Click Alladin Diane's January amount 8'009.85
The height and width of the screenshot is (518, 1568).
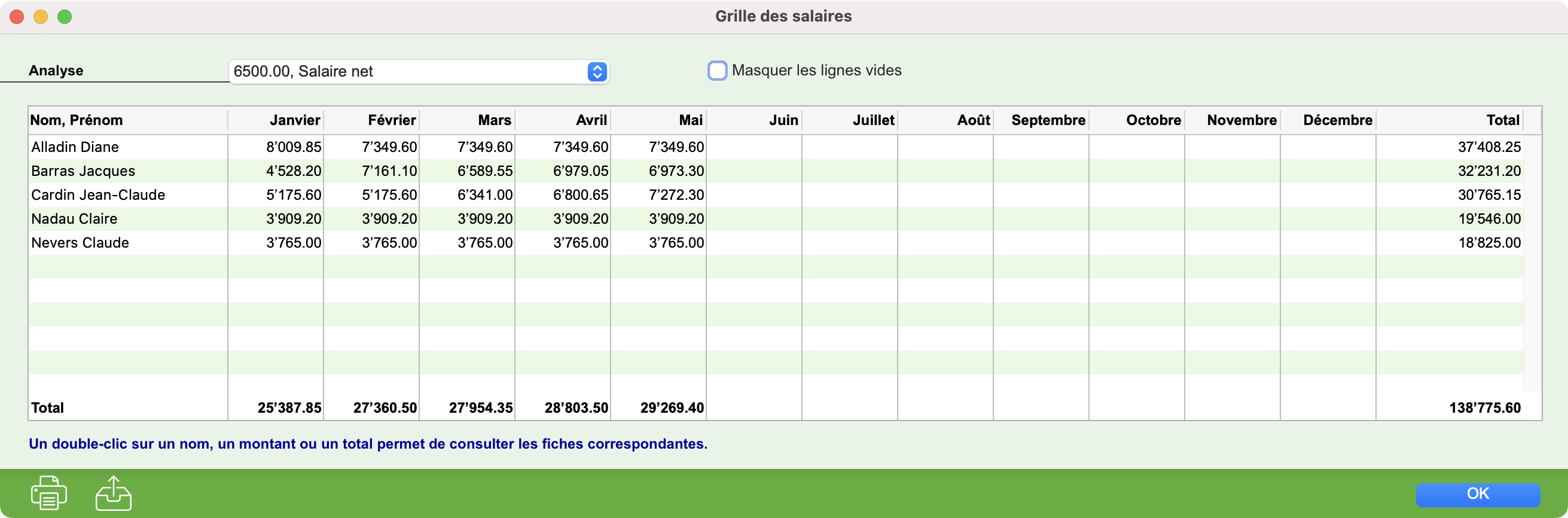point(294,147)
